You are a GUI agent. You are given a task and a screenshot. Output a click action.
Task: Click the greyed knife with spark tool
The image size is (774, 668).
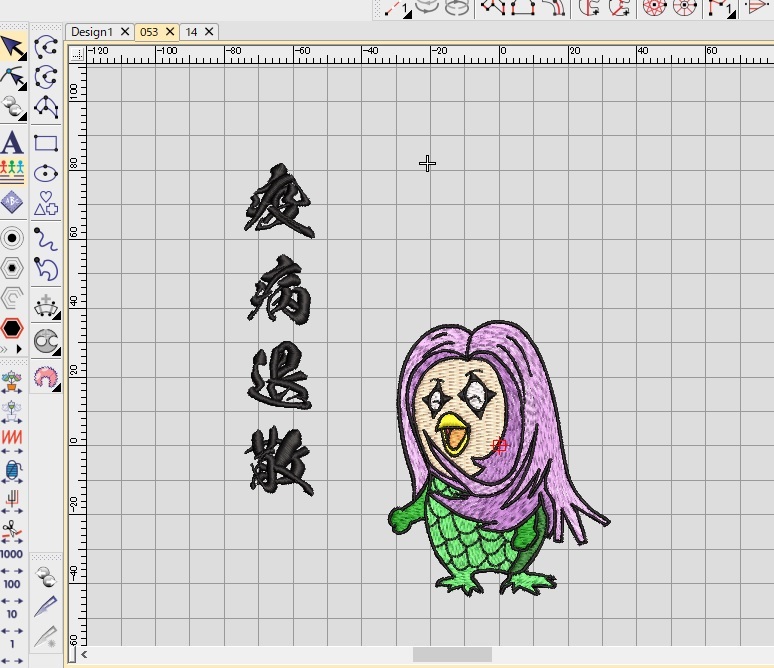(x=46, y=637)
